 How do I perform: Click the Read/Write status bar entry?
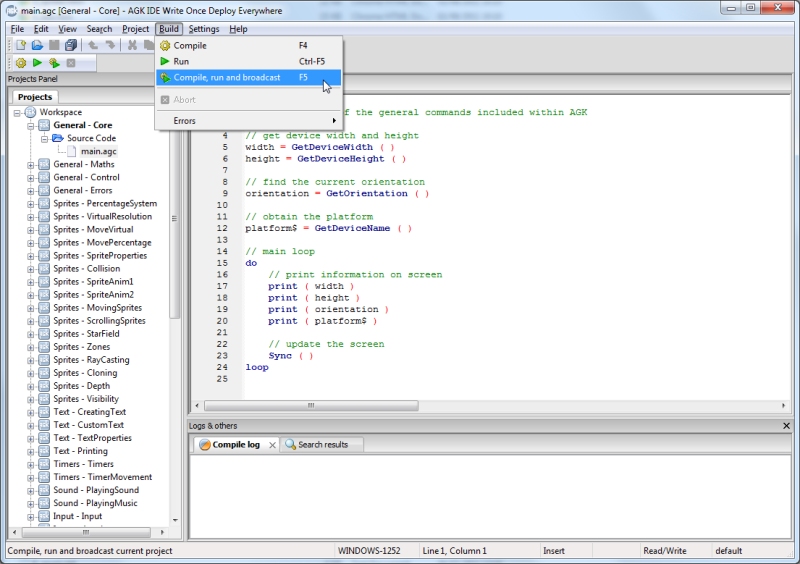click(x=665, y=551)
